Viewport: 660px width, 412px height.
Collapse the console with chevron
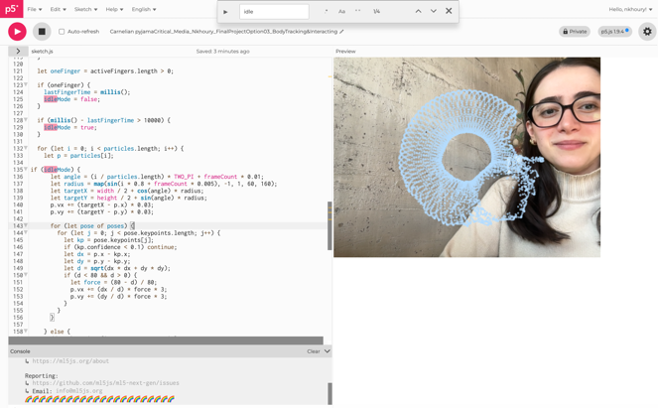(x=327, y=351)
